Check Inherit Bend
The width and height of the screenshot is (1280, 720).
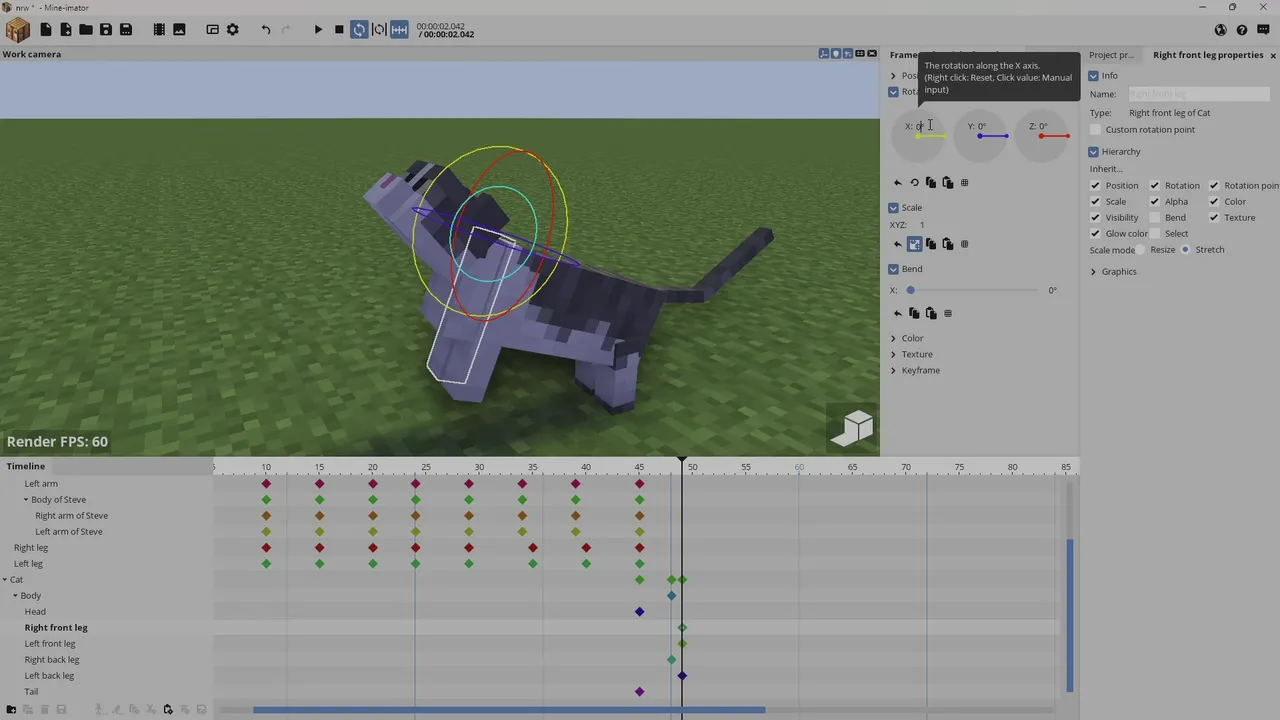(x=1154, y=218)
